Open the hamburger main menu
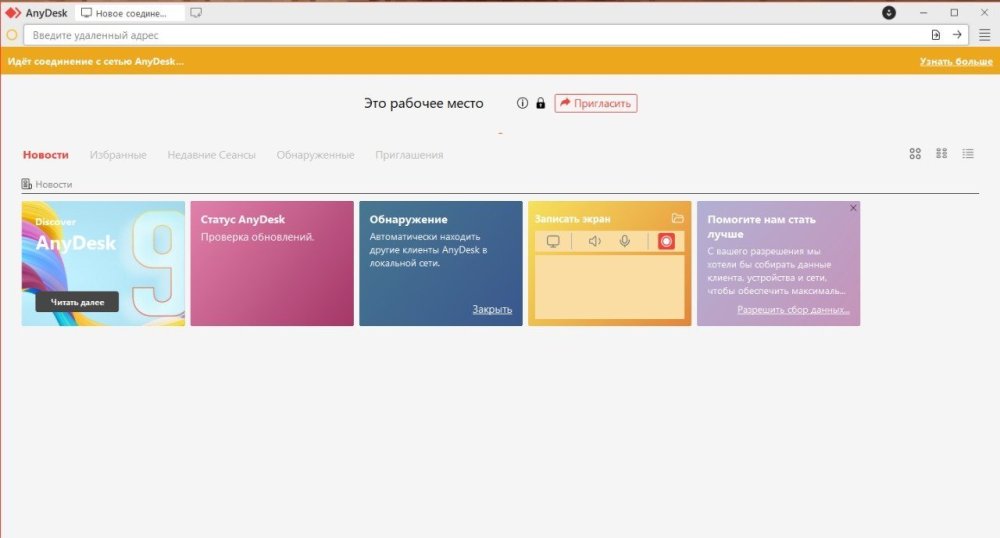Image resolution: width=1000 pixels, height=538 pixels. [x=985, y=35]
